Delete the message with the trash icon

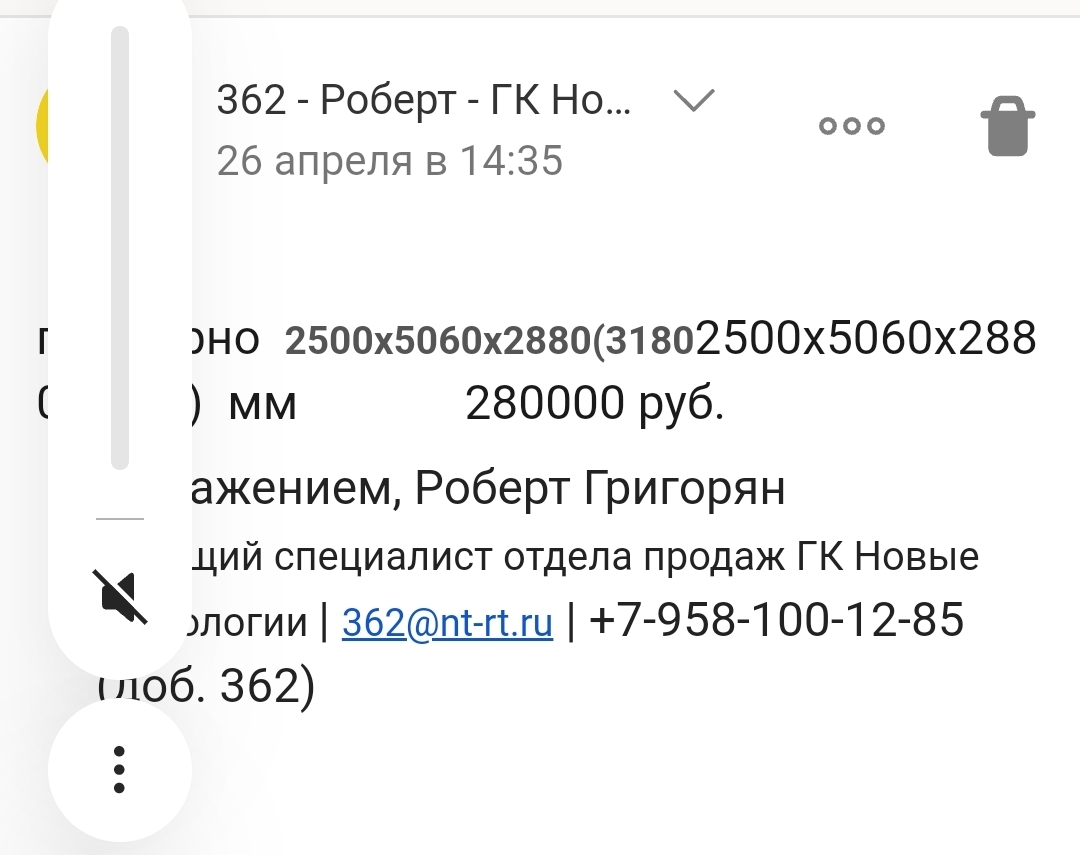[x=1008, y=126]
